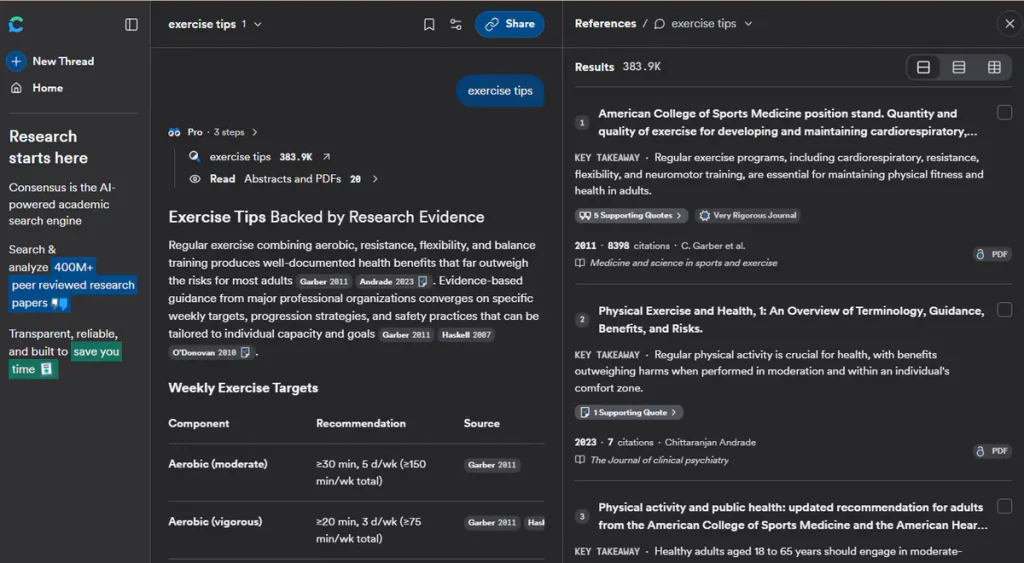Switch to table grid results view

pyautogui.click(x=994, y=67)
